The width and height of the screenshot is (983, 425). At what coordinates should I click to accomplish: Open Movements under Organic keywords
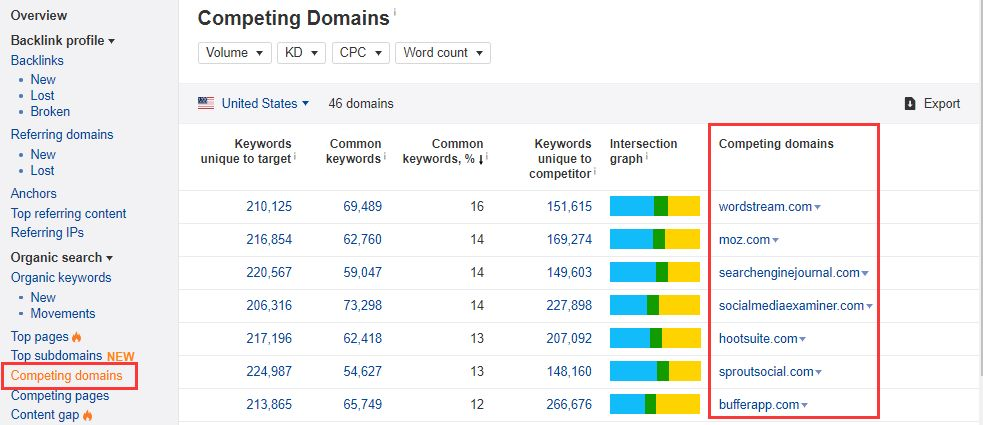click(x=63, y=313)
